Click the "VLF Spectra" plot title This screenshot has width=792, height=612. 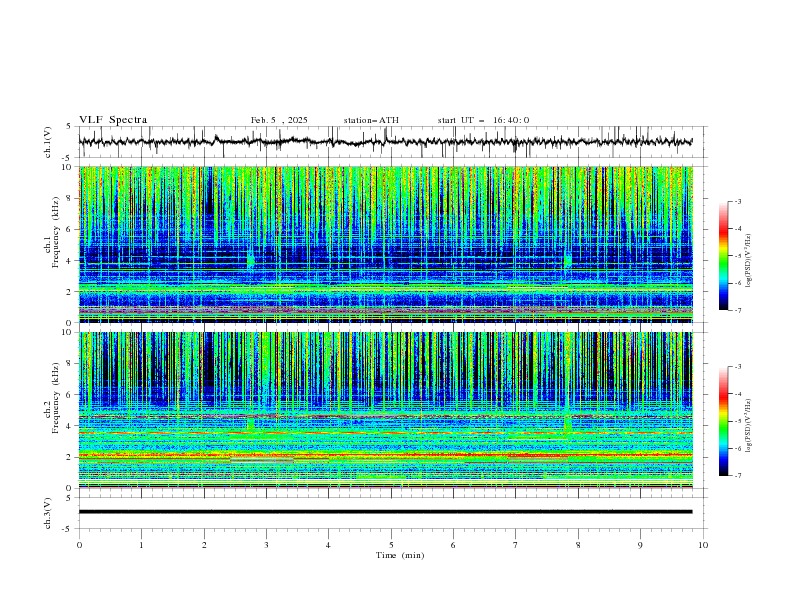113,120
